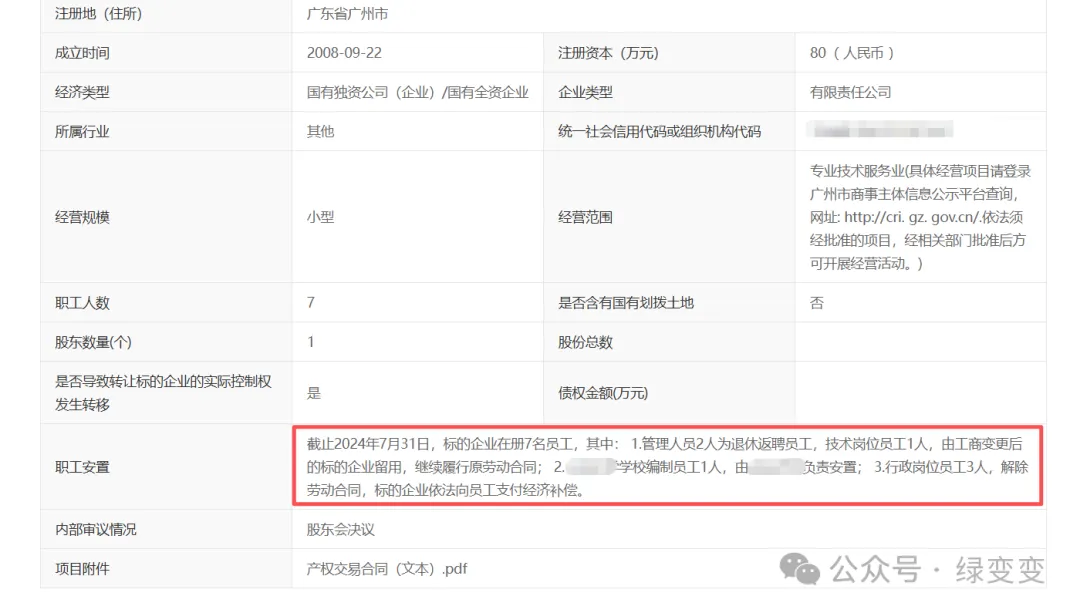Select the 成立时间 date 2008-09-22
This screenshot has height=613, width=1080.
(x=344, y=53)
